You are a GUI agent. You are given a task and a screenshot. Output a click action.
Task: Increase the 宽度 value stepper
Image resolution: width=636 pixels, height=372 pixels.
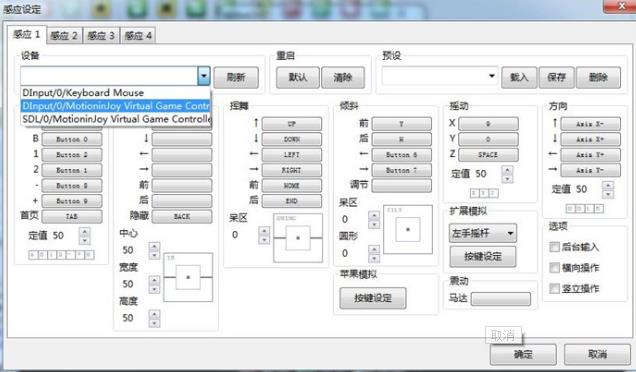[154, 280]
